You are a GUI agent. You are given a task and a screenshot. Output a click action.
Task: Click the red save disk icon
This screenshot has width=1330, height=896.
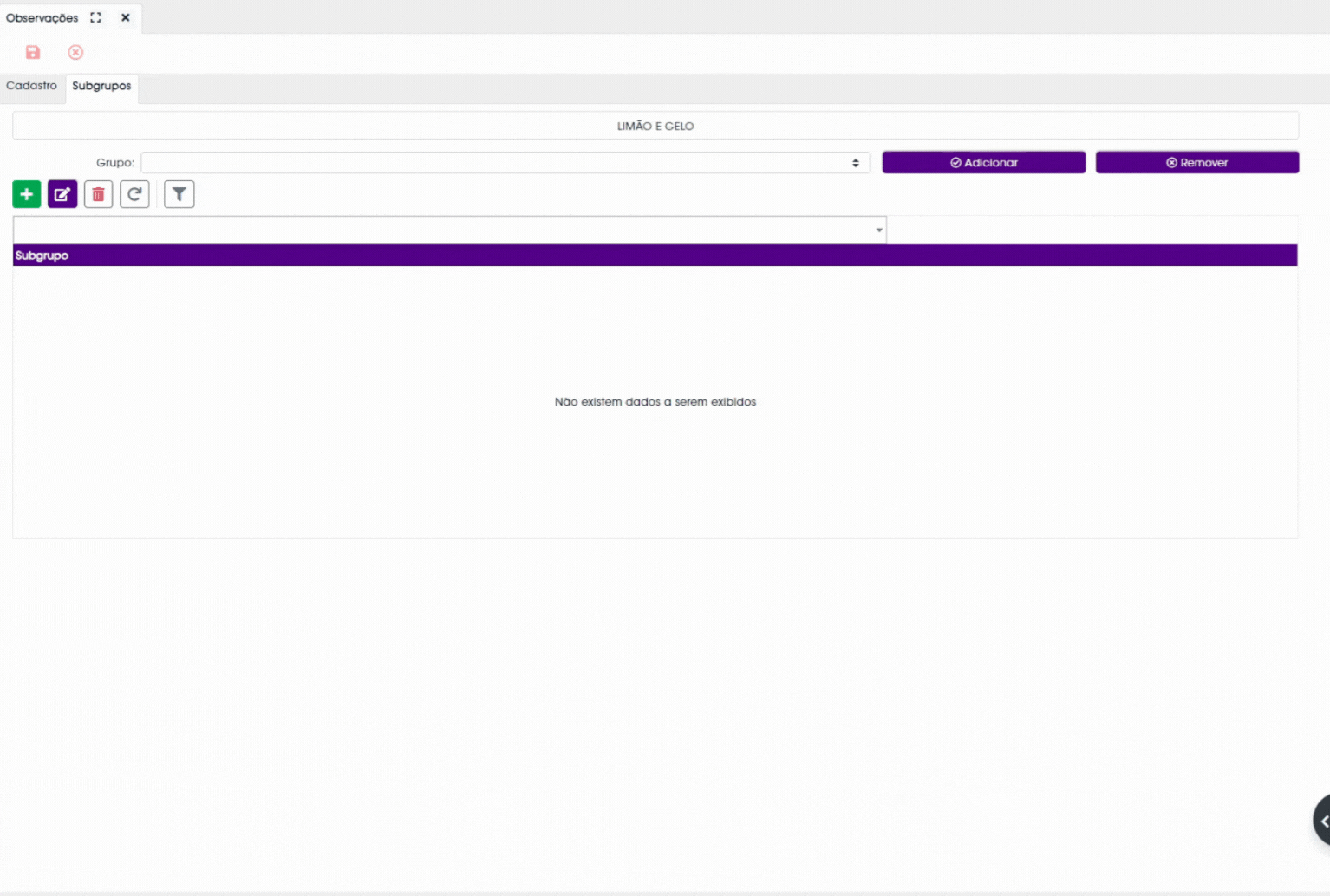(33, 53)
